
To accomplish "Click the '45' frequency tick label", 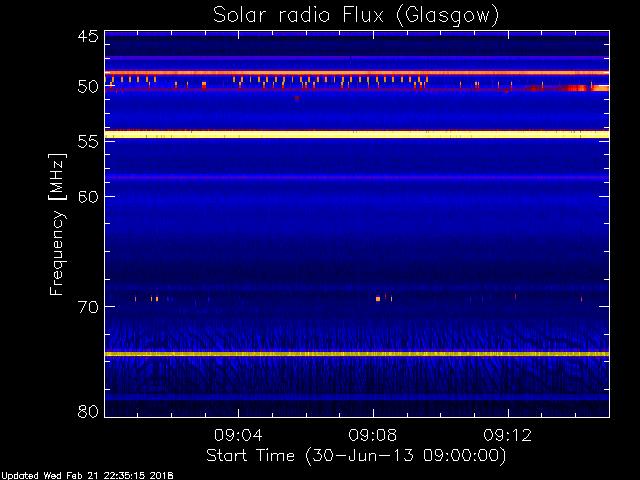I will click(88, 36).
